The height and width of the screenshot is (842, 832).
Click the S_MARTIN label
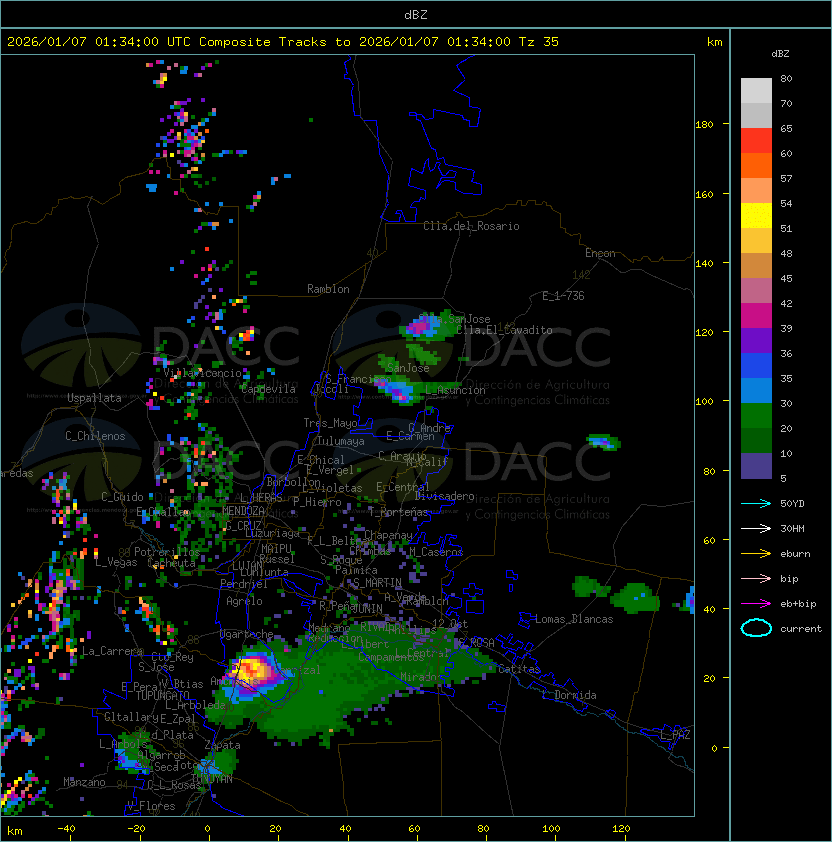[x=378, y=583]
